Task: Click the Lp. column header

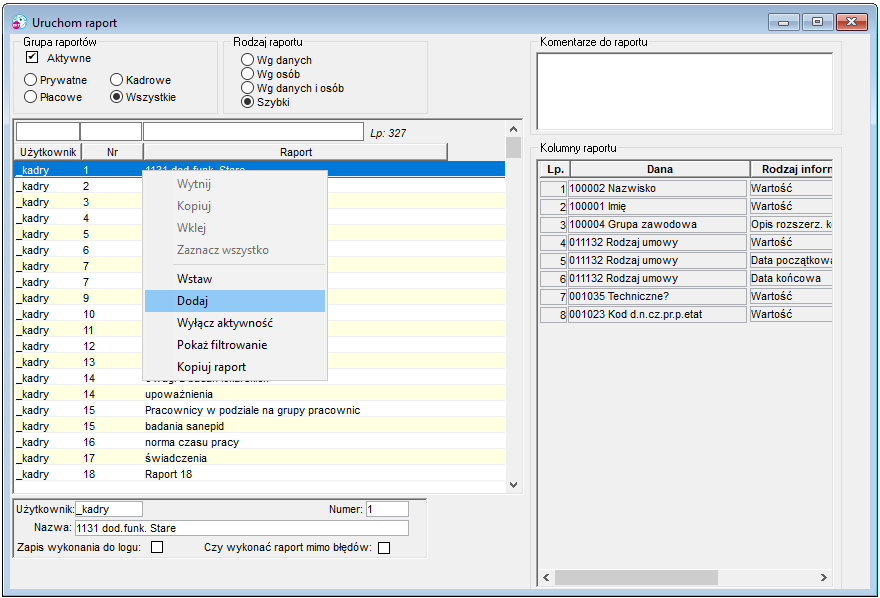Action: tap(555, 169)
